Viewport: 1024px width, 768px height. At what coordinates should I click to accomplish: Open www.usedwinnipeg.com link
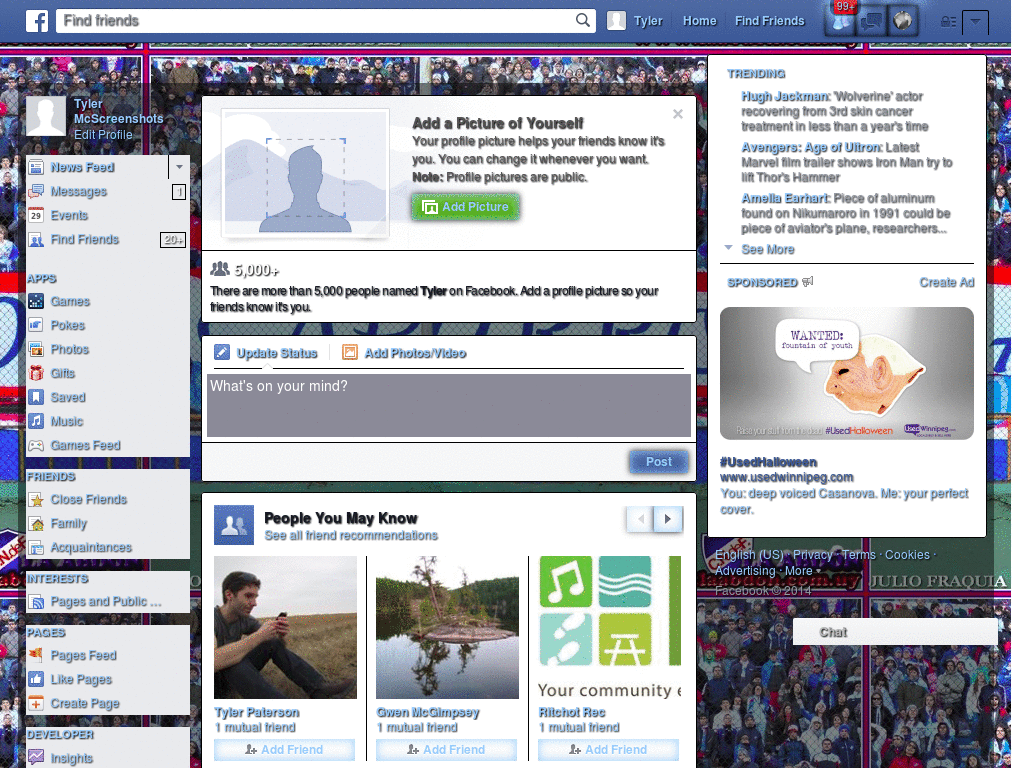coord(786,477)
